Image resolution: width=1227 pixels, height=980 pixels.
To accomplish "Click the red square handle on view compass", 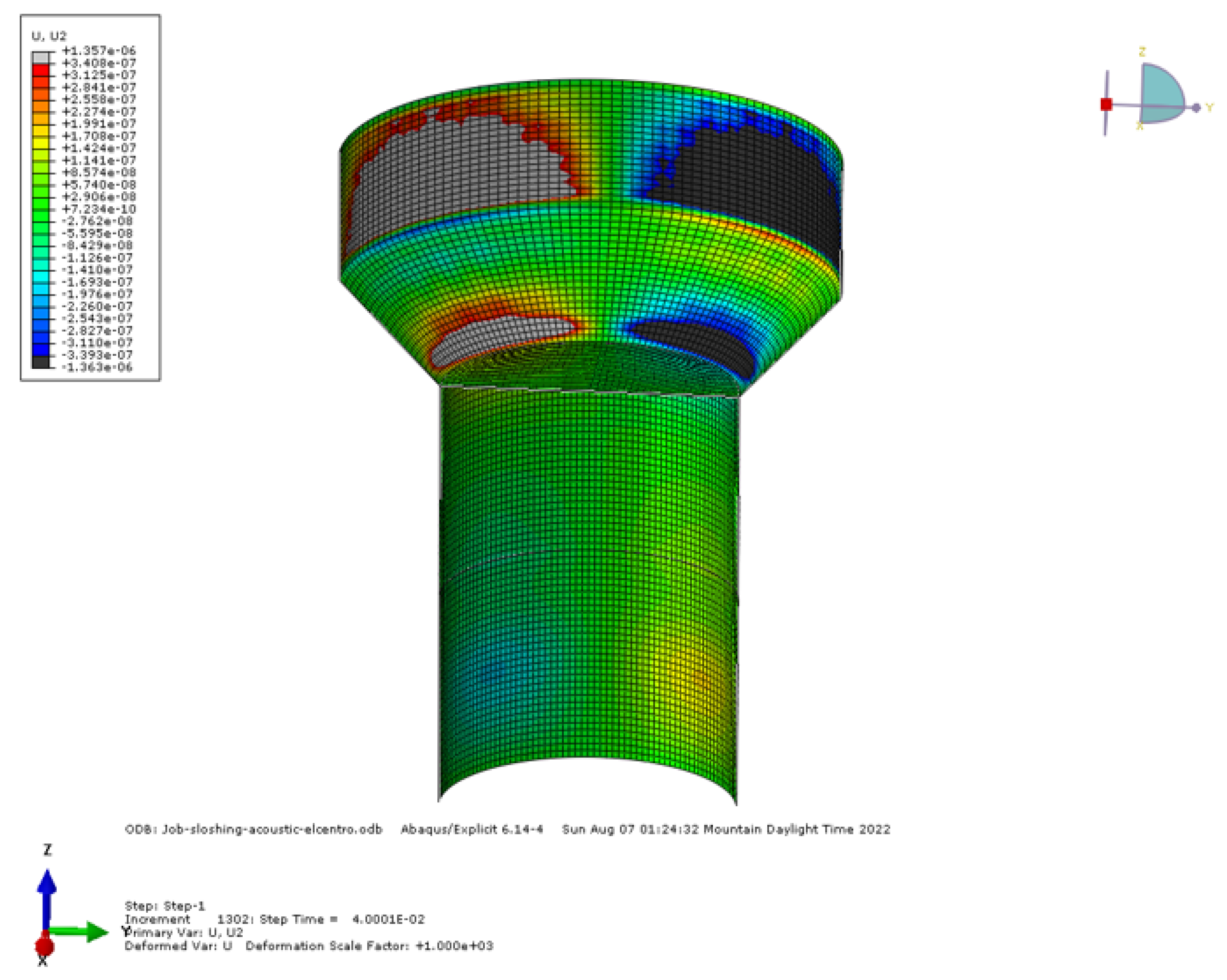I will point(1106,104).
